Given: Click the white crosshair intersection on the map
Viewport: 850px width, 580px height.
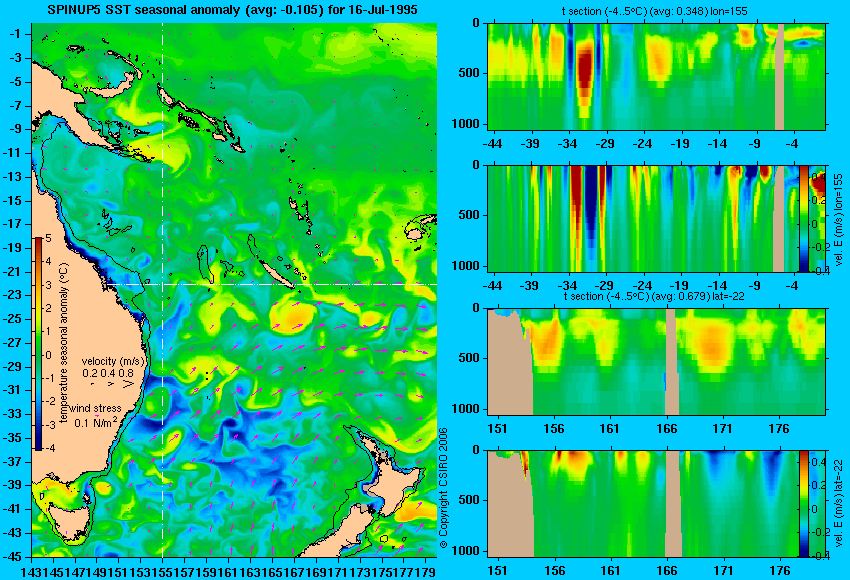Looking at the screenshot, I should coord(163,284).
